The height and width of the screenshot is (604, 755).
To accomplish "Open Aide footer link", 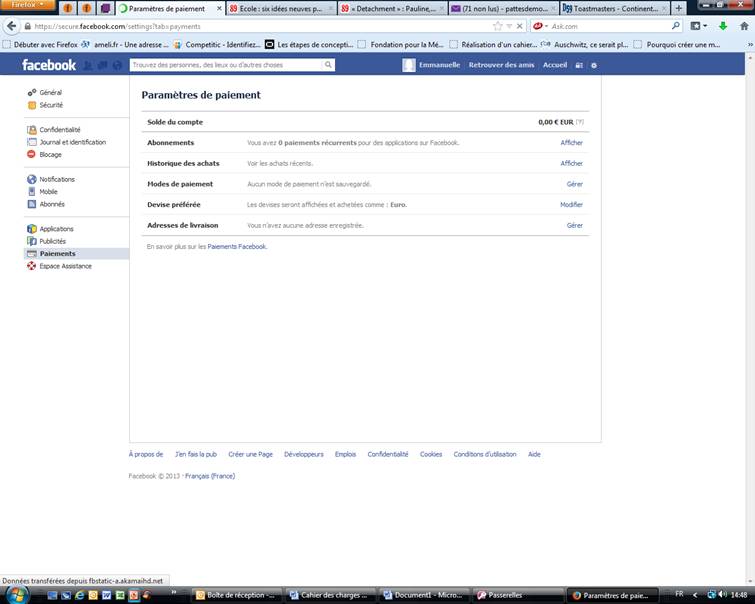I will (534, 454).
